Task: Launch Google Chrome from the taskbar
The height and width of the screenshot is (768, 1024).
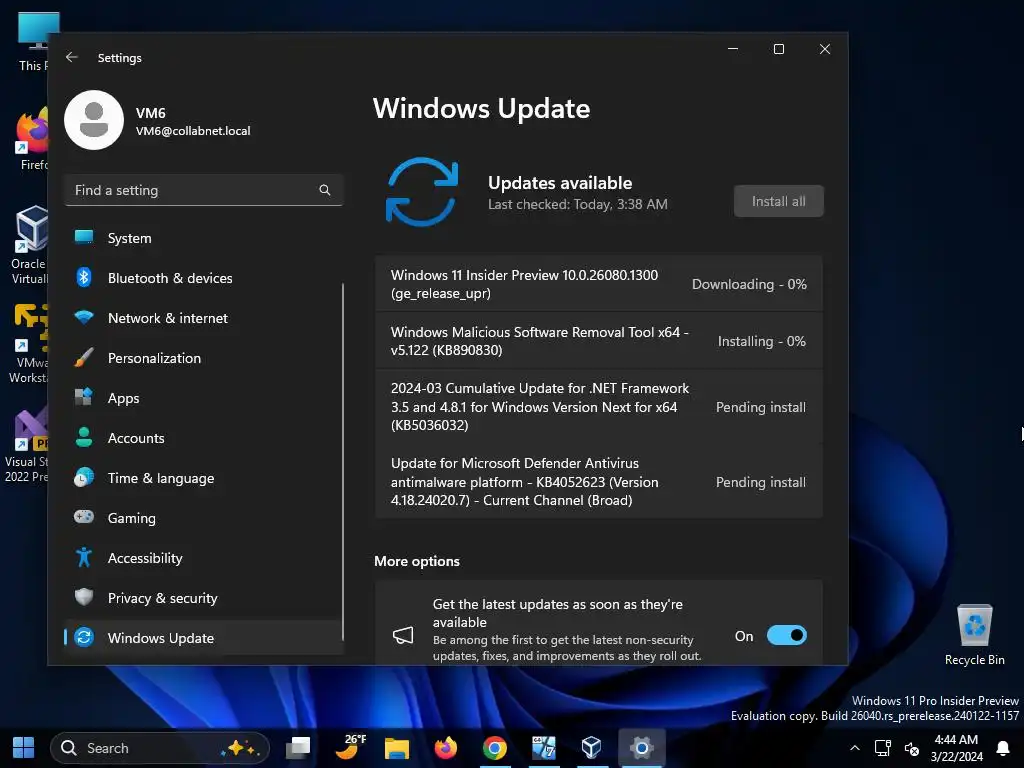Action: (494, 748)
